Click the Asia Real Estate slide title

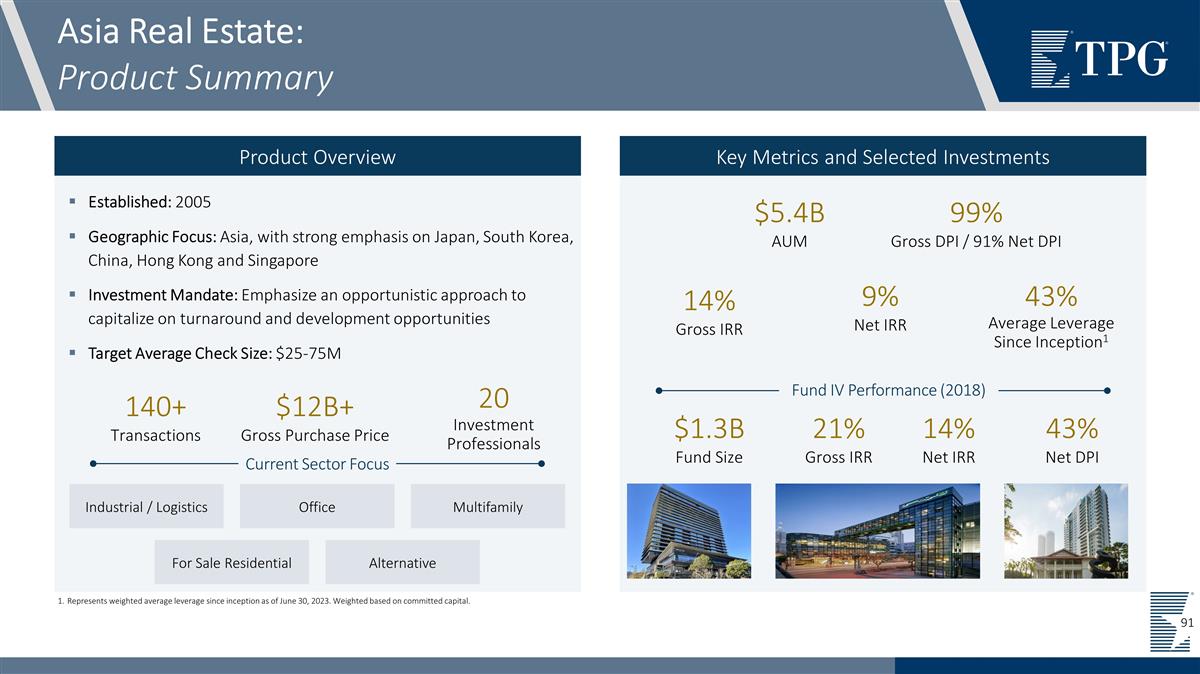click(x=180, y=32)
